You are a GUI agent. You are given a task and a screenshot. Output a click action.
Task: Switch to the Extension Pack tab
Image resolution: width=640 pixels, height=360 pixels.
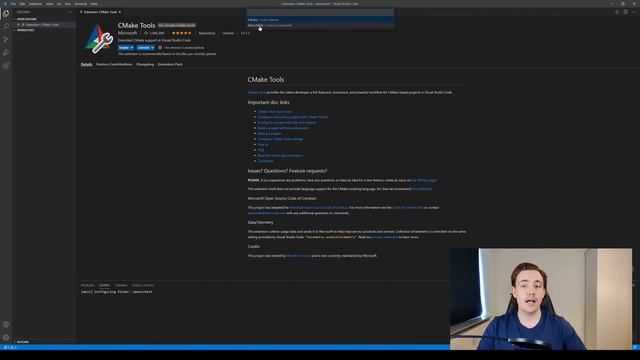[x=170, y=64]
